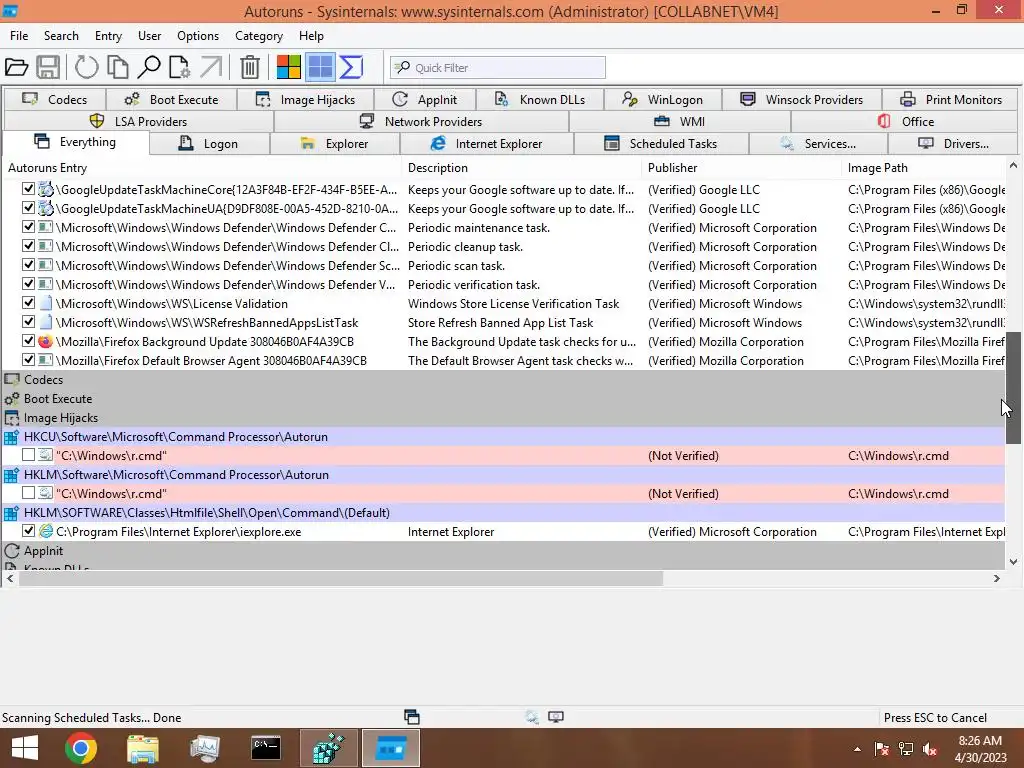Image resolution: width=1024 pixels, height=768 pixels.
Task: Click the Action Center flag tray icon
Action: (x=882, y=749)
